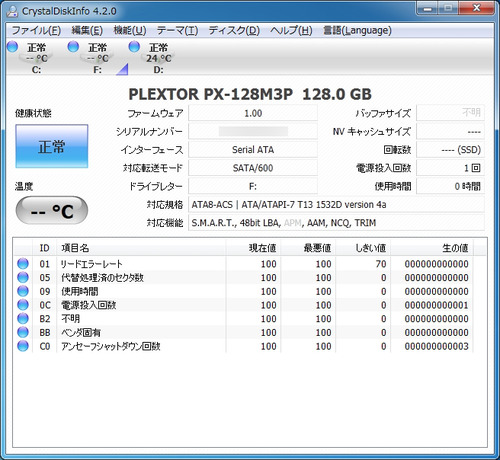Open the 言語(Language) menu
The width and height of the screenshot is (500, 460).
[x=357, y=31]
